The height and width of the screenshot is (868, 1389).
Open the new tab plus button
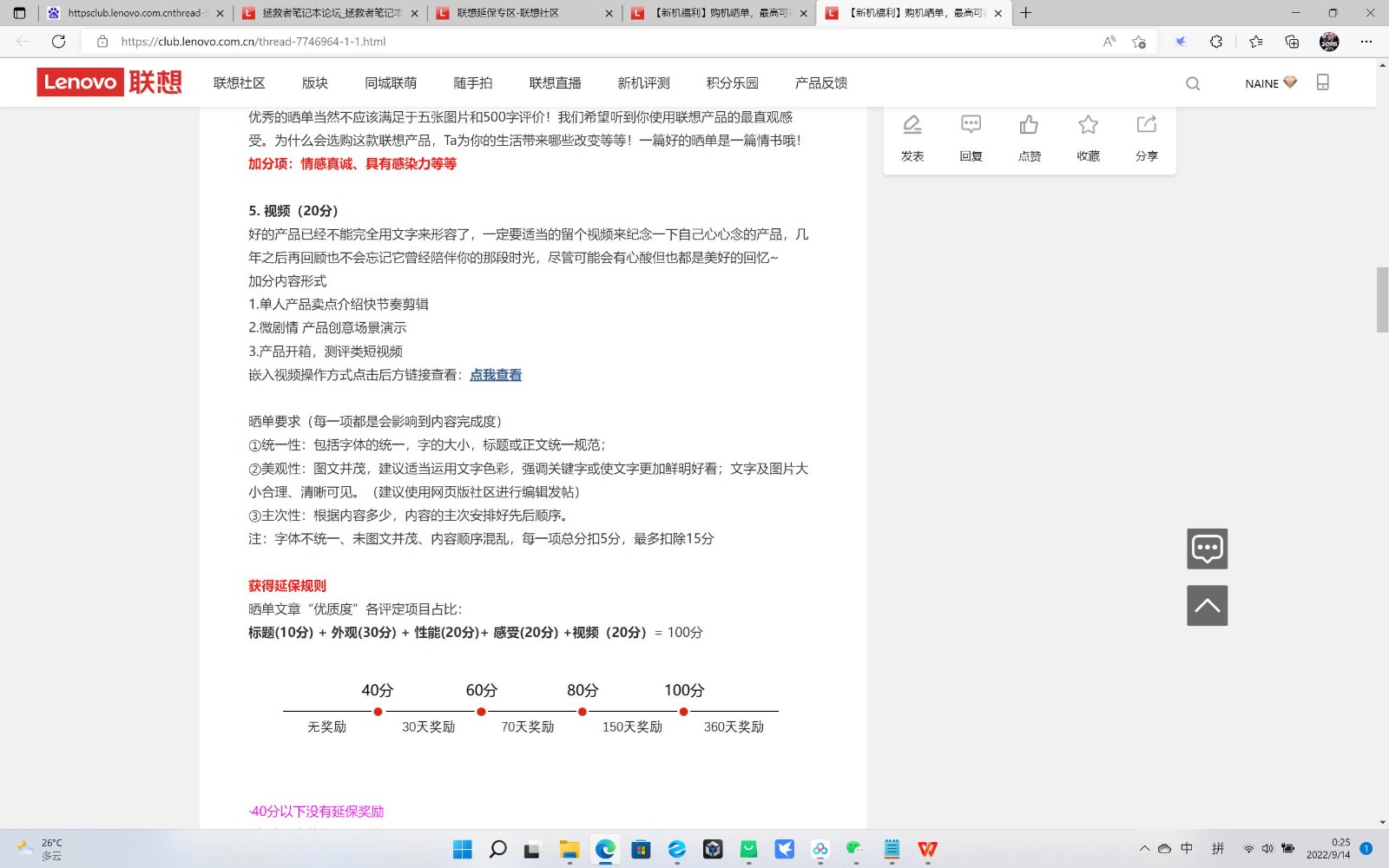[1026, 13]
